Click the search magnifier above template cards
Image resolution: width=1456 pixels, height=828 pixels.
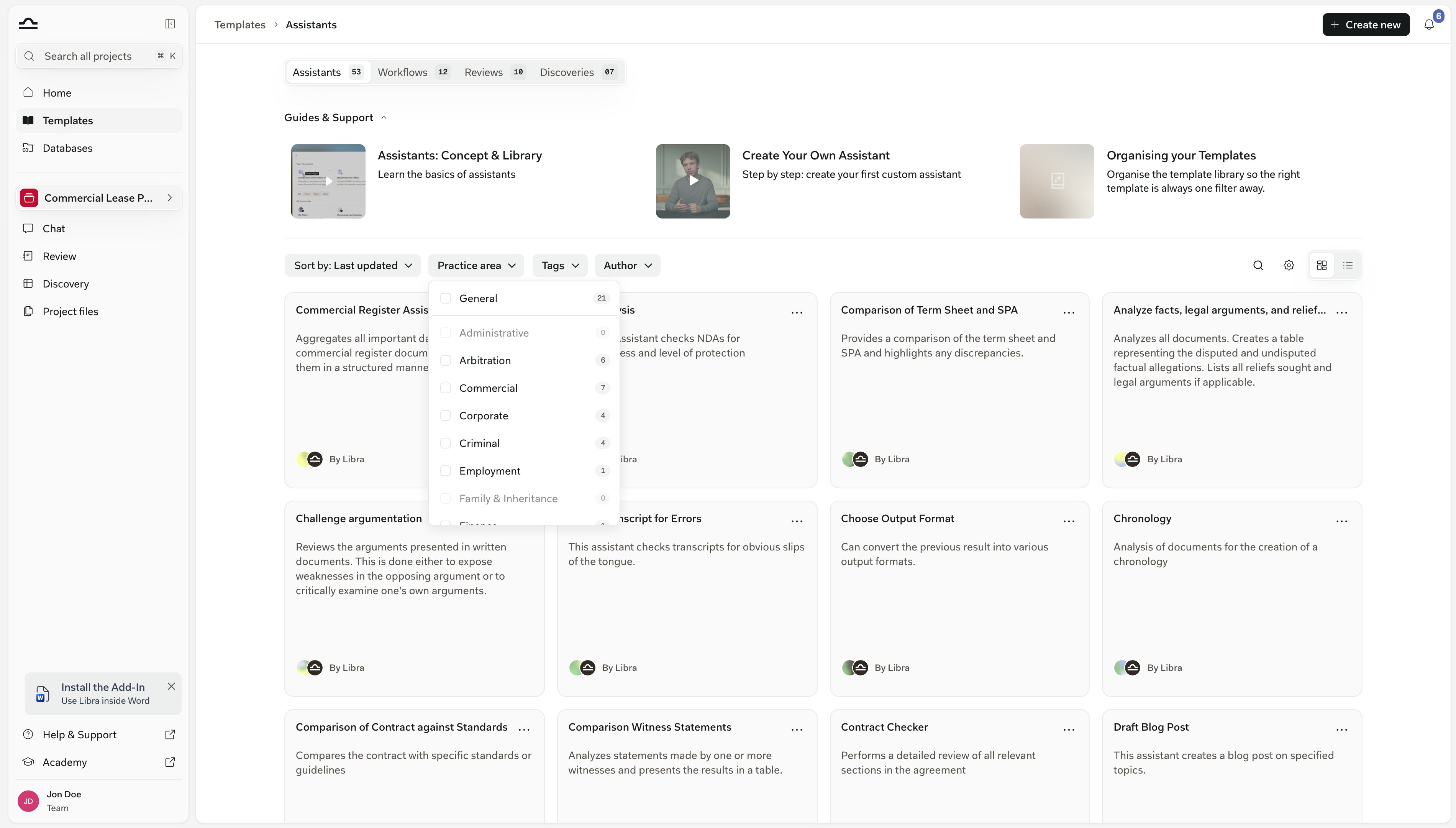1258,266
